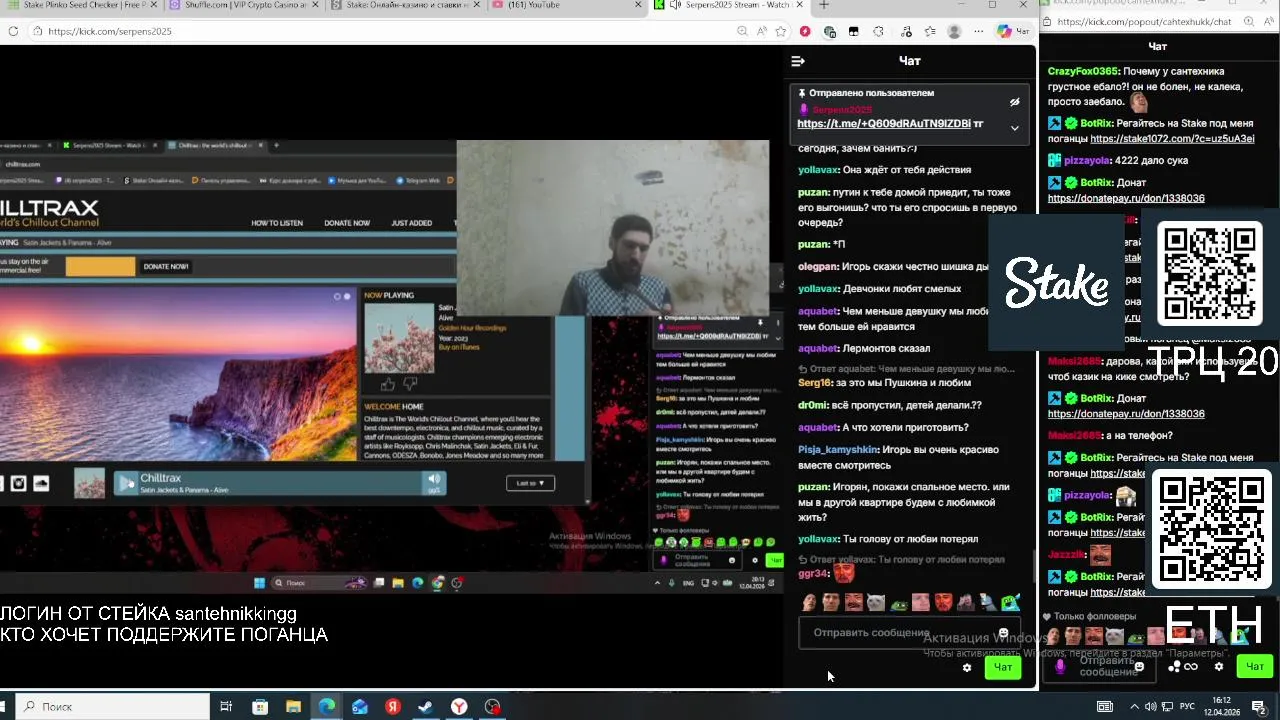Viewport: 1280px width, 720px height.
Task: Reload the page with refresh icon
Action: (13, 31)
